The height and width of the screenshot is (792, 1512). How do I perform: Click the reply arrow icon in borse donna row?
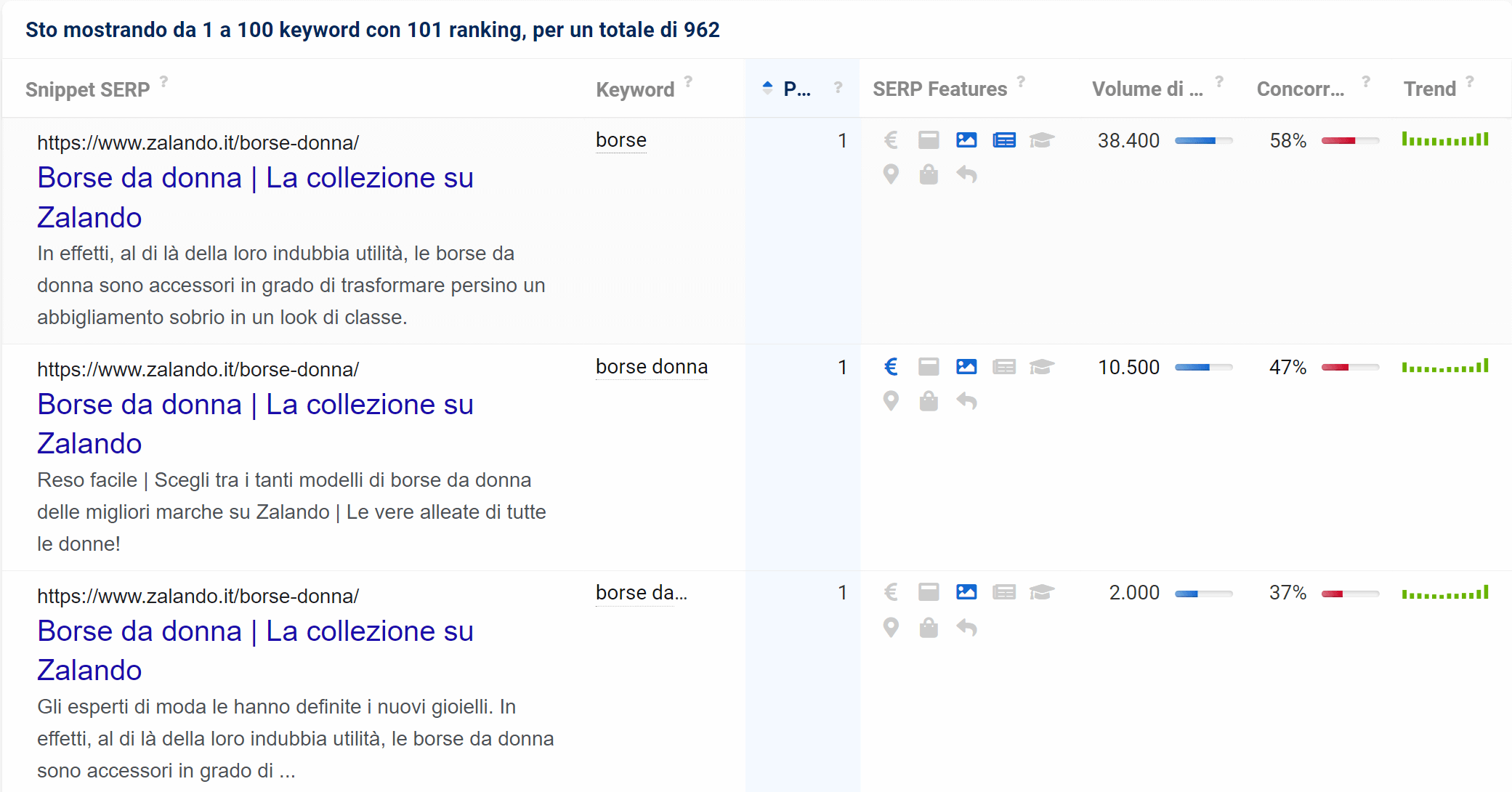[x=966, y=401]
